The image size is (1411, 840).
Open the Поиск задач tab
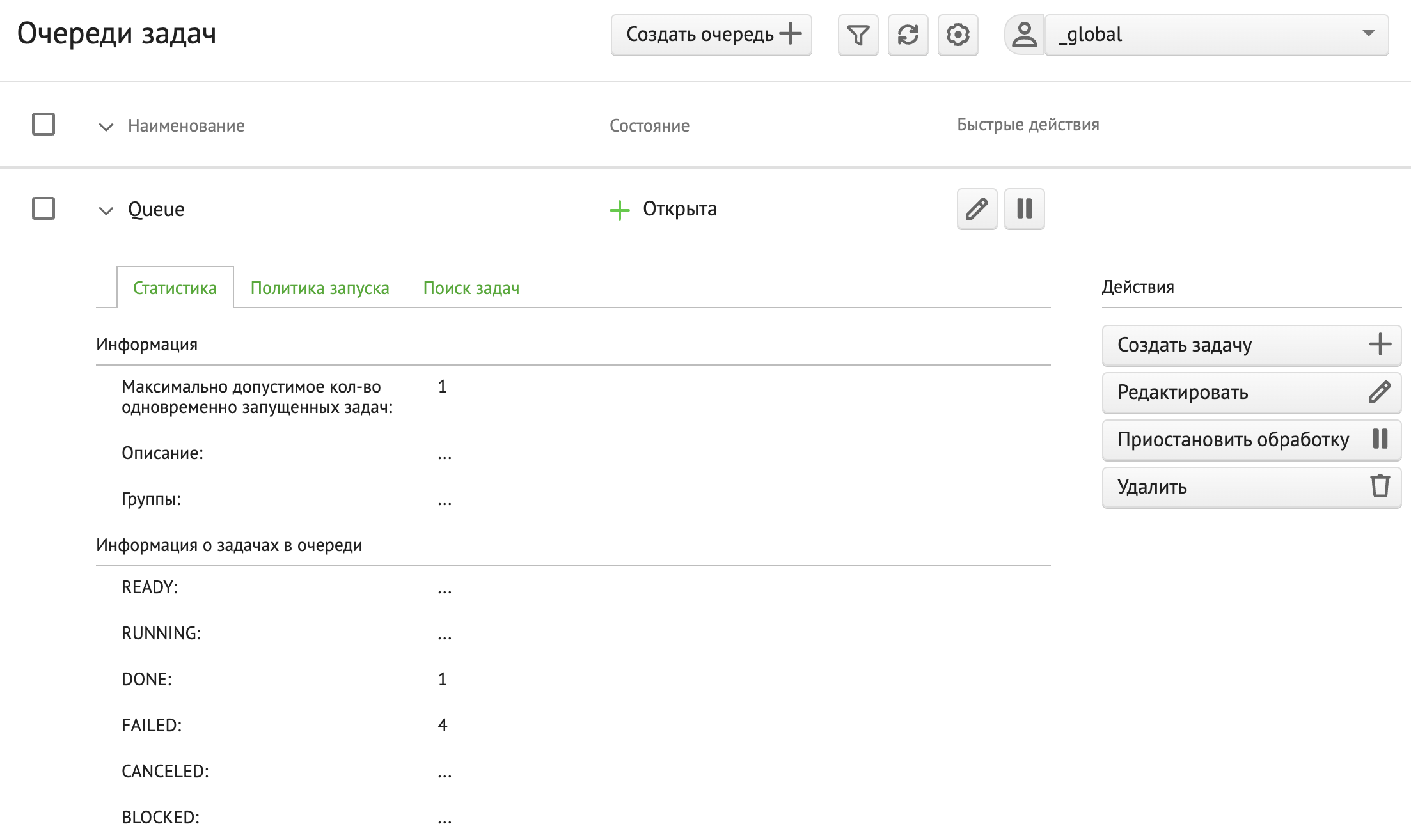tap(471, 288)
